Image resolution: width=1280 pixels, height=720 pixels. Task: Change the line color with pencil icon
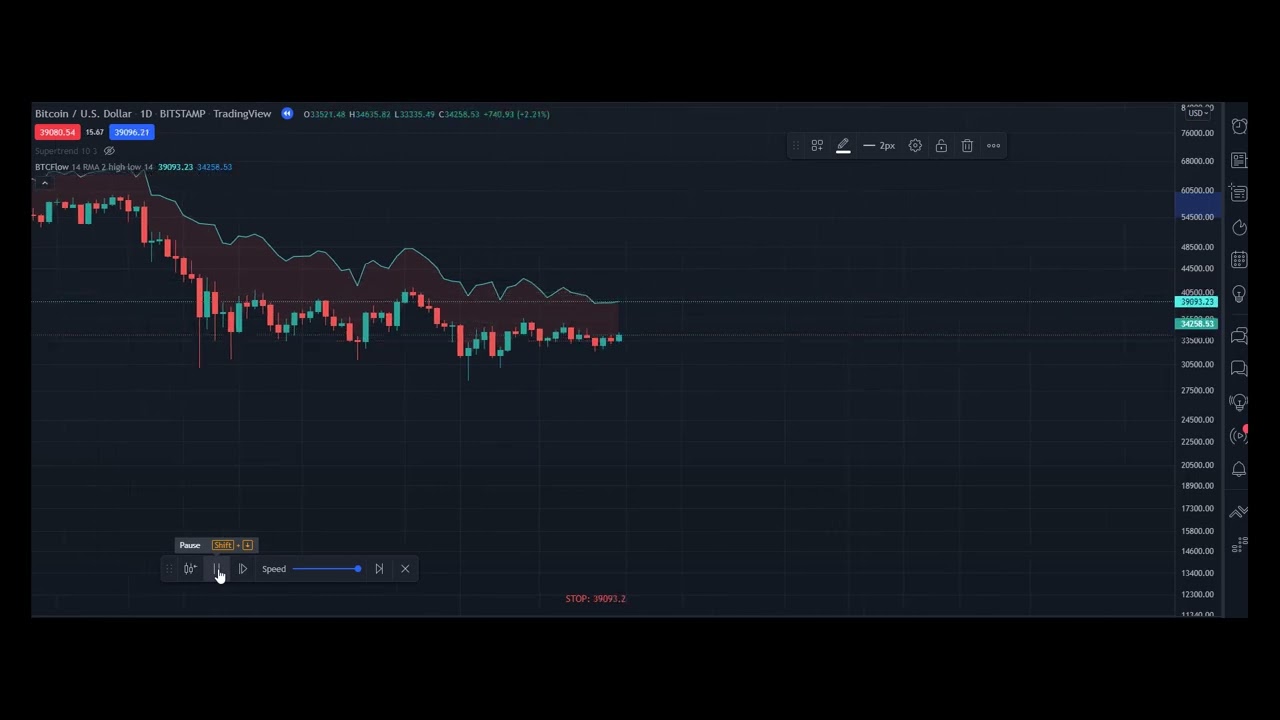[x=843, y=146]
